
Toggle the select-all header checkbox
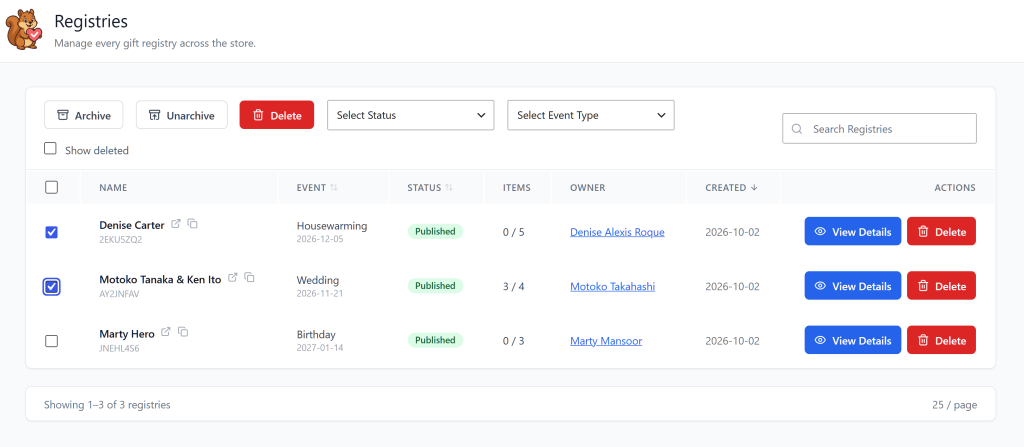tap(52, 188)
